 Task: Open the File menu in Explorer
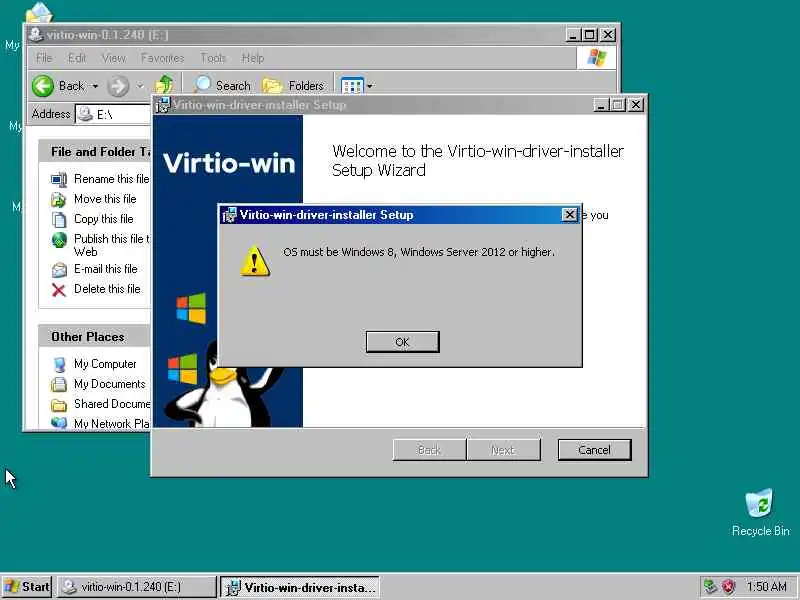point(44,58)
